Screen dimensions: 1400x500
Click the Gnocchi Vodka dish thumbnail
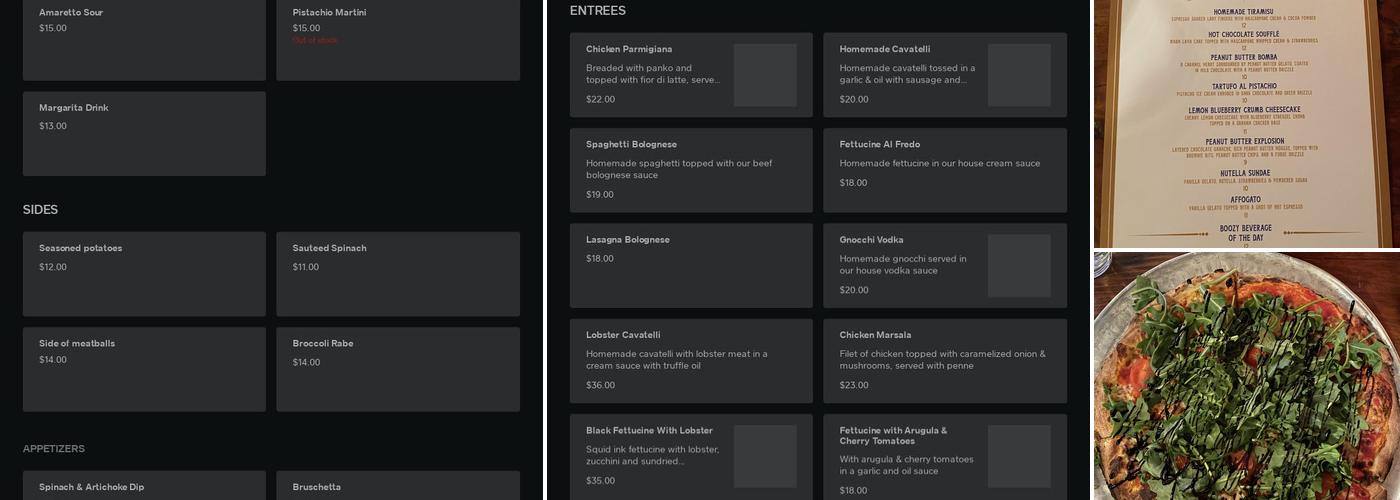pos(1019,266)
